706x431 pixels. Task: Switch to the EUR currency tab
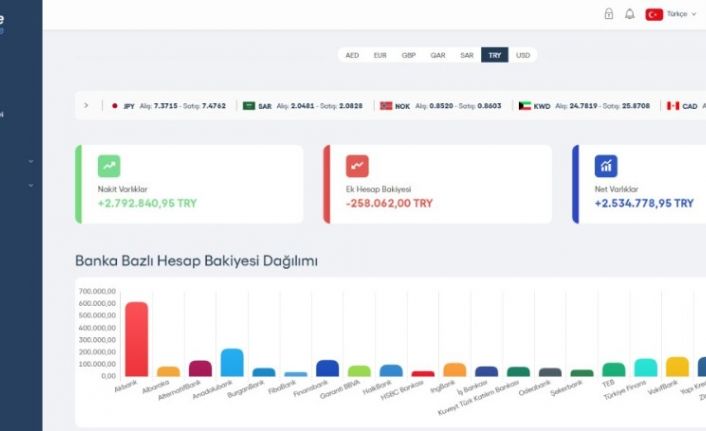[x=380, y=55]
